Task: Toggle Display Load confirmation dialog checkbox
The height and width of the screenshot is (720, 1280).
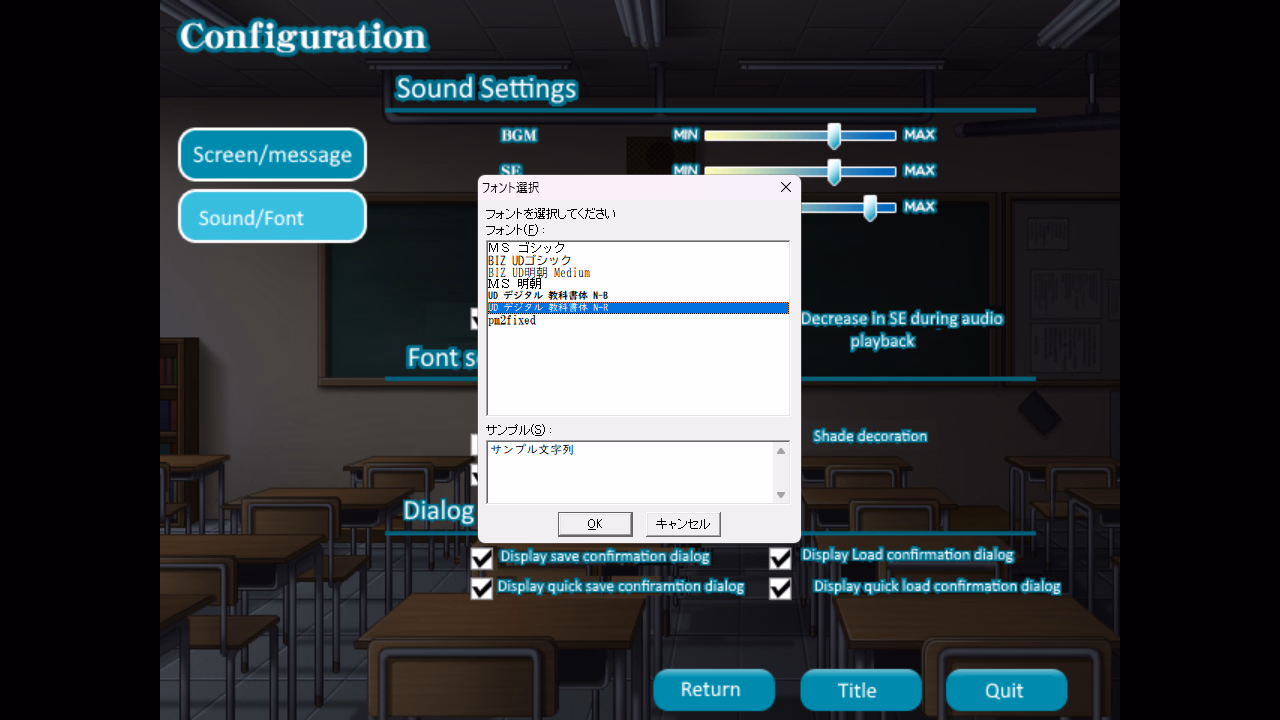Action: [780, 558]
